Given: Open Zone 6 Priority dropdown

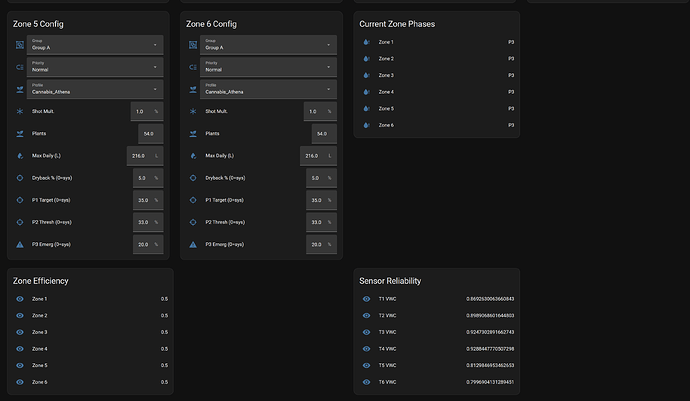Looking at the screenshot, I should coord(268,67).
